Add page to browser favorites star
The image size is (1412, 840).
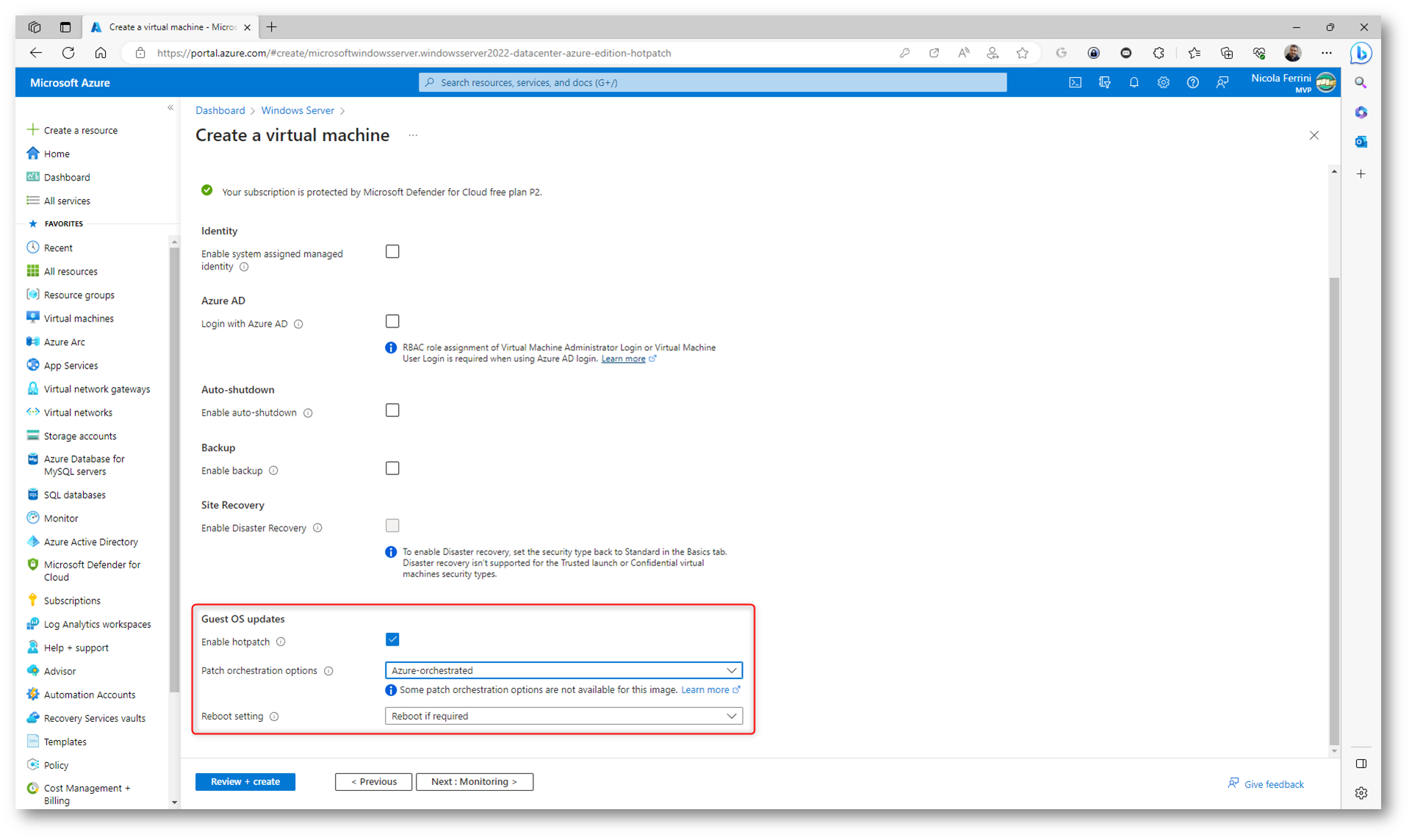pyautogui.click(x=1022, y=53)
